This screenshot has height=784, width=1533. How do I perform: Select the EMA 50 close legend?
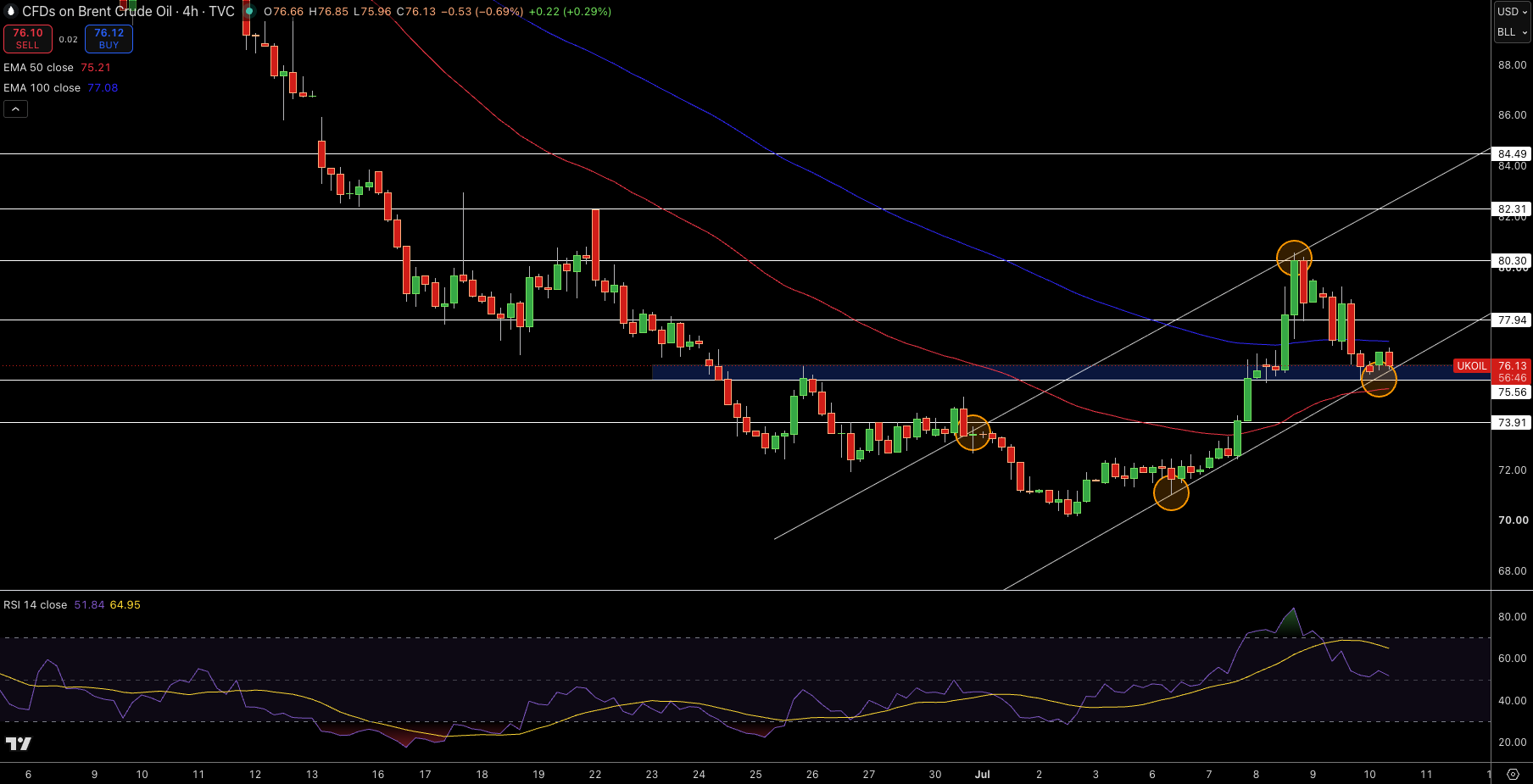click(x=38, y=67)
